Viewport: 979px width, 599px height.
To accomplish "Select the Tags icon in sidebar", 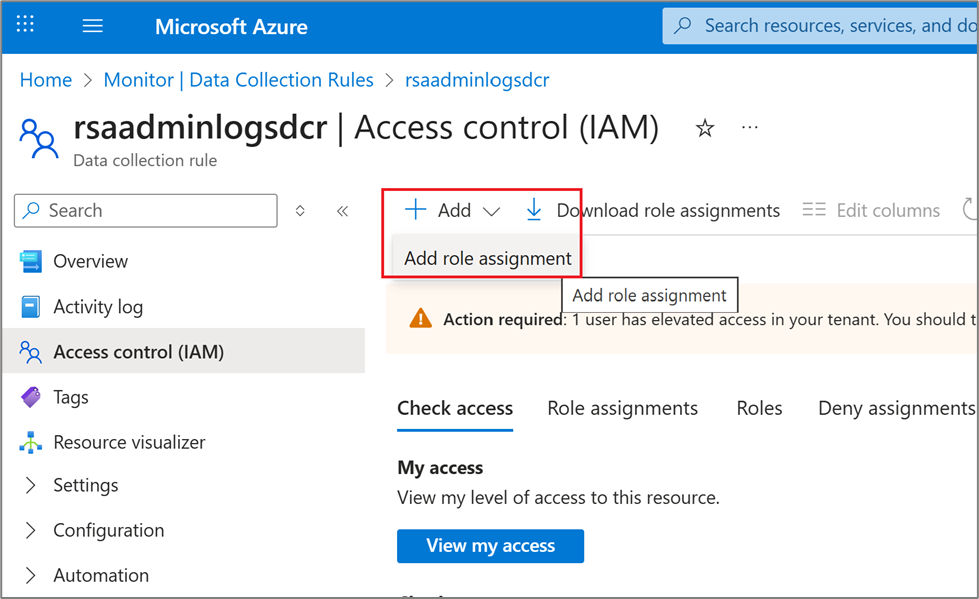I will tap(31, 397).
